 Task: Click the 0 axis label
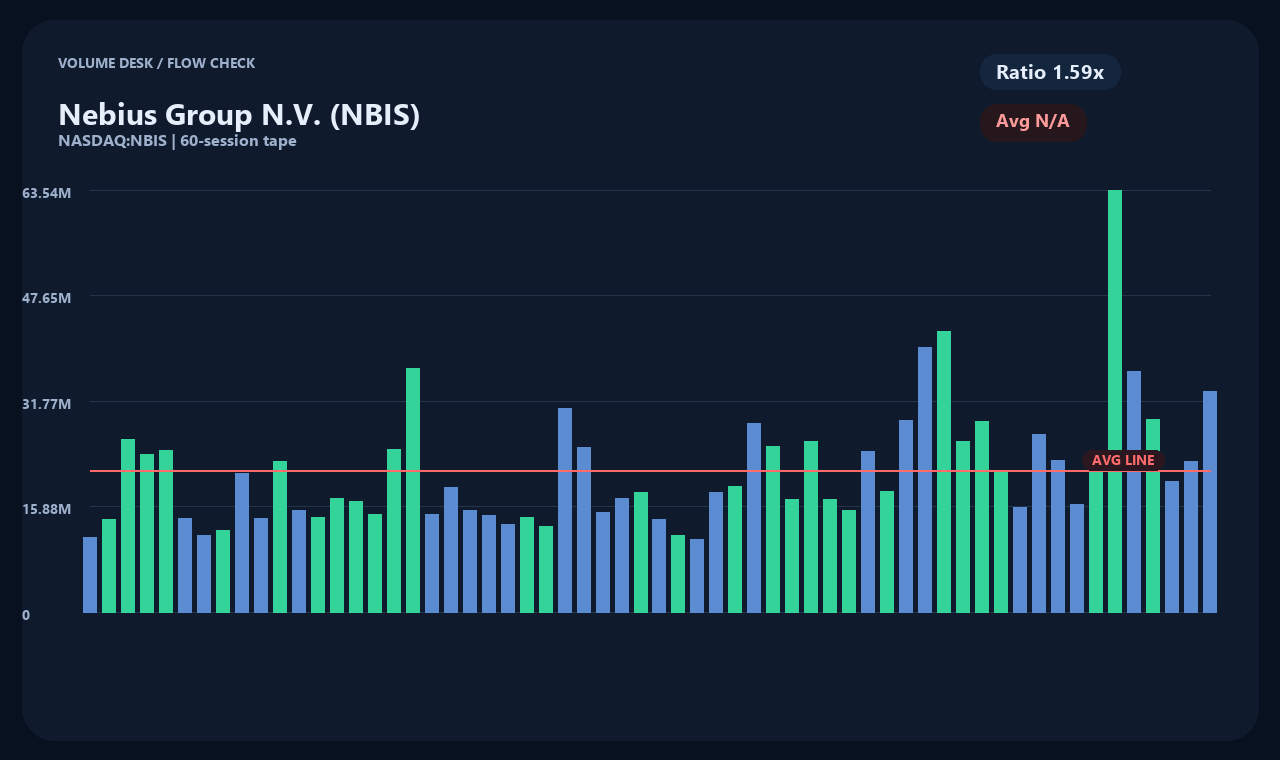(26, 615)
